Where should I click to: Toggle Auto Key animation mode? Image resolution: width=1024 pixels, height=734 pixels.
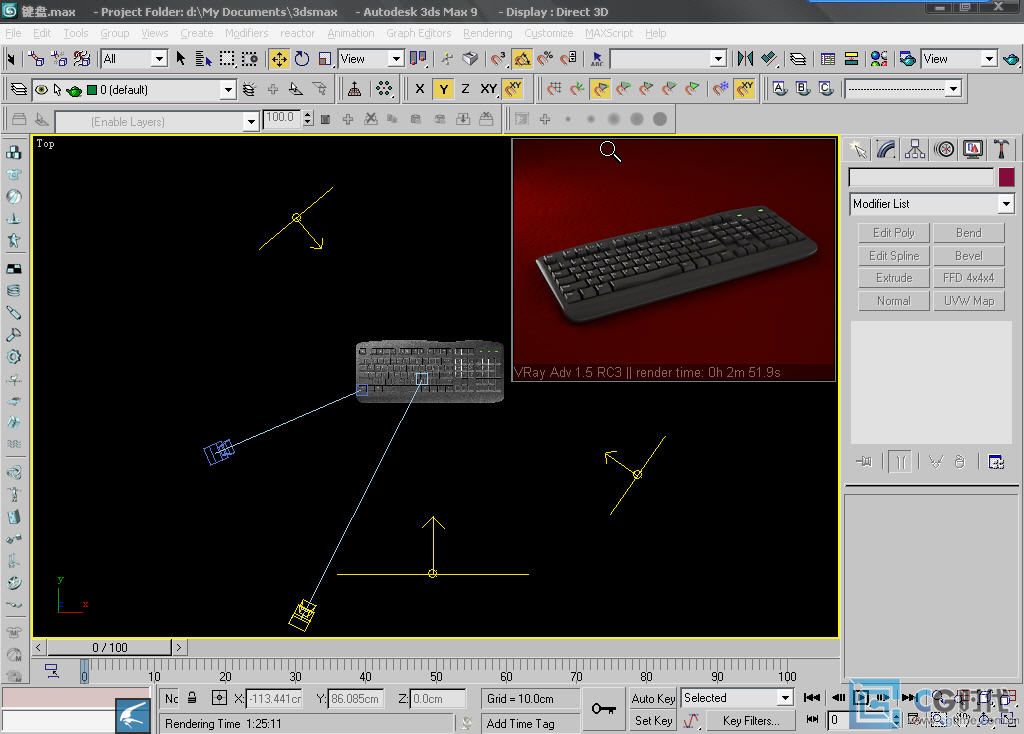tap(653, 698)
